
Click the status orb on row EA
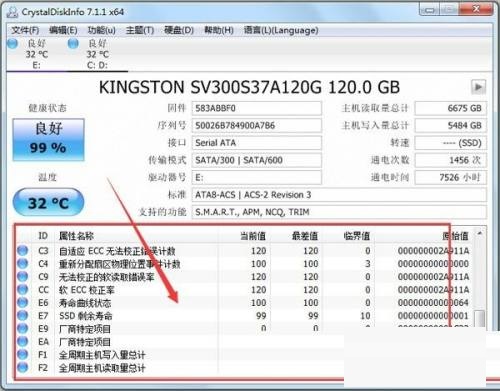(x=22, y=341)
